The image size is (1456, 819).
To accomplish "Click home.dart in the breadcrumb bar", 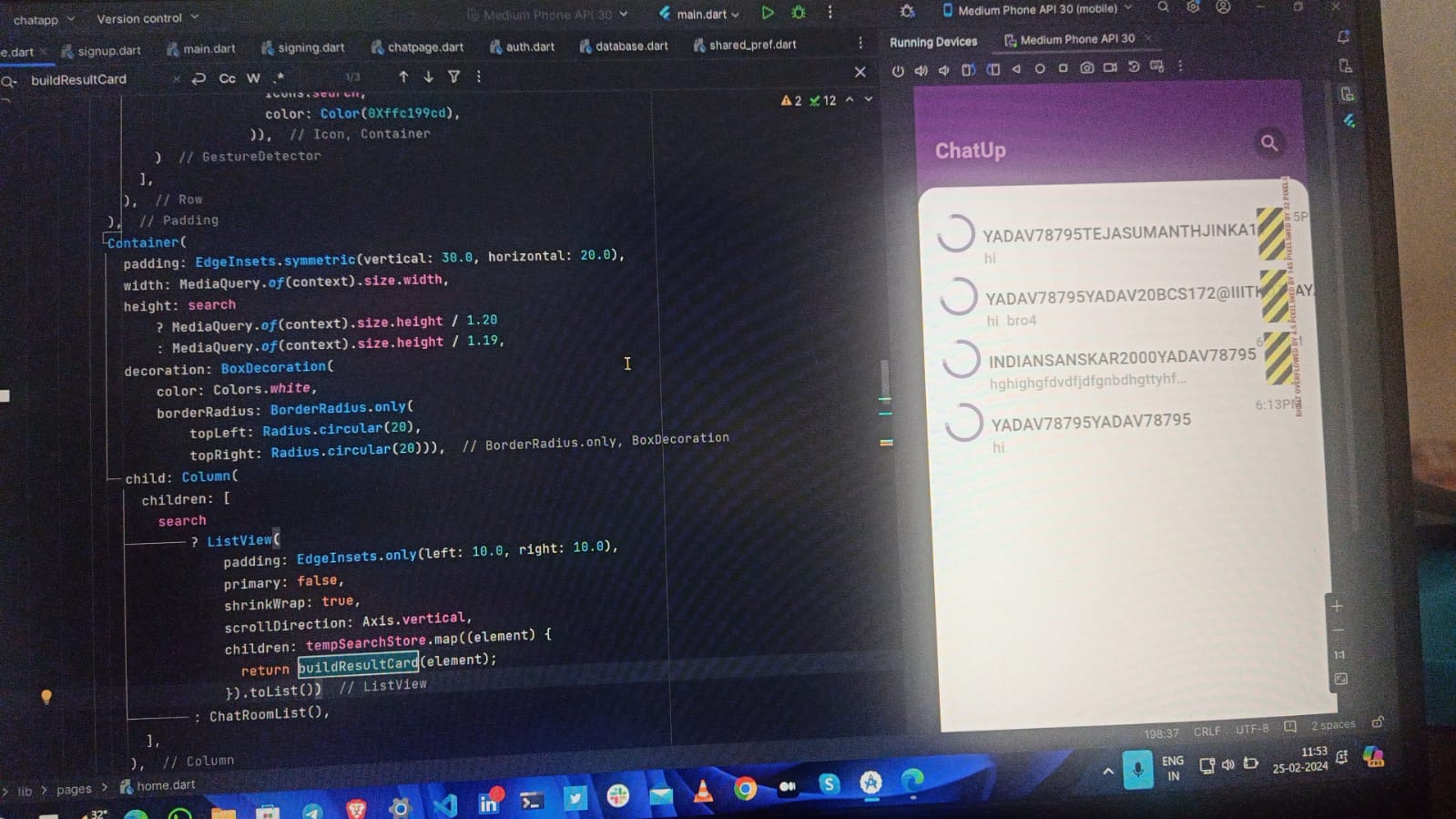I will pos(165,785).
